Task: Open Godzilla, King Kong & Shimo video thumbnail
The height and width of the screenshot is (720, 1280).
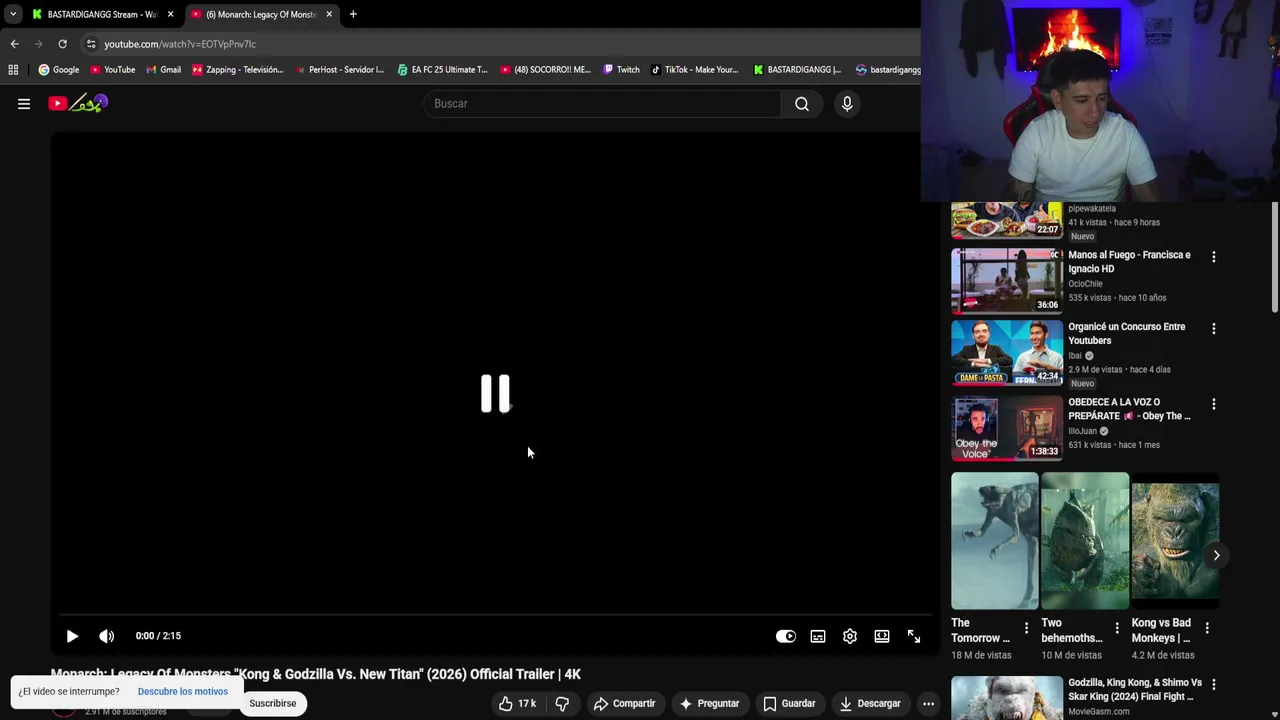Action: coord(1006,698)
